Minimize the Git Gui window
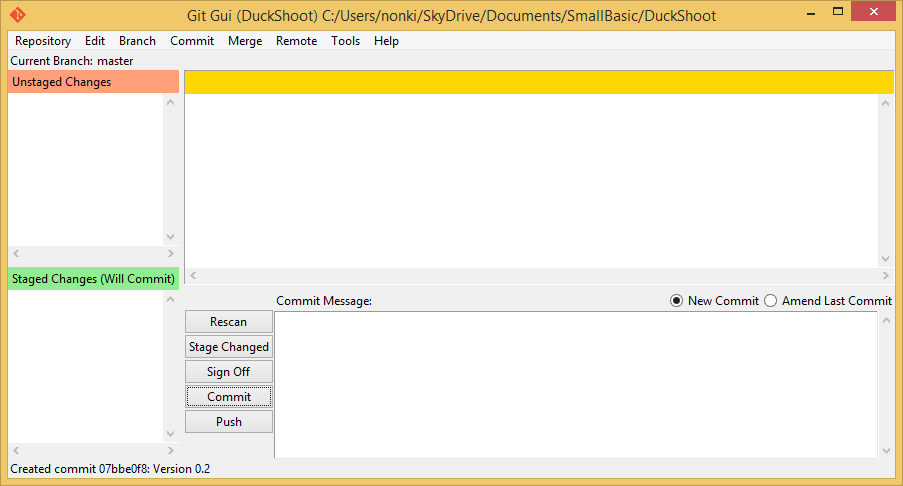Image resolution: width=903 pixels, height=486 pixels. click(x=811, y=12)
